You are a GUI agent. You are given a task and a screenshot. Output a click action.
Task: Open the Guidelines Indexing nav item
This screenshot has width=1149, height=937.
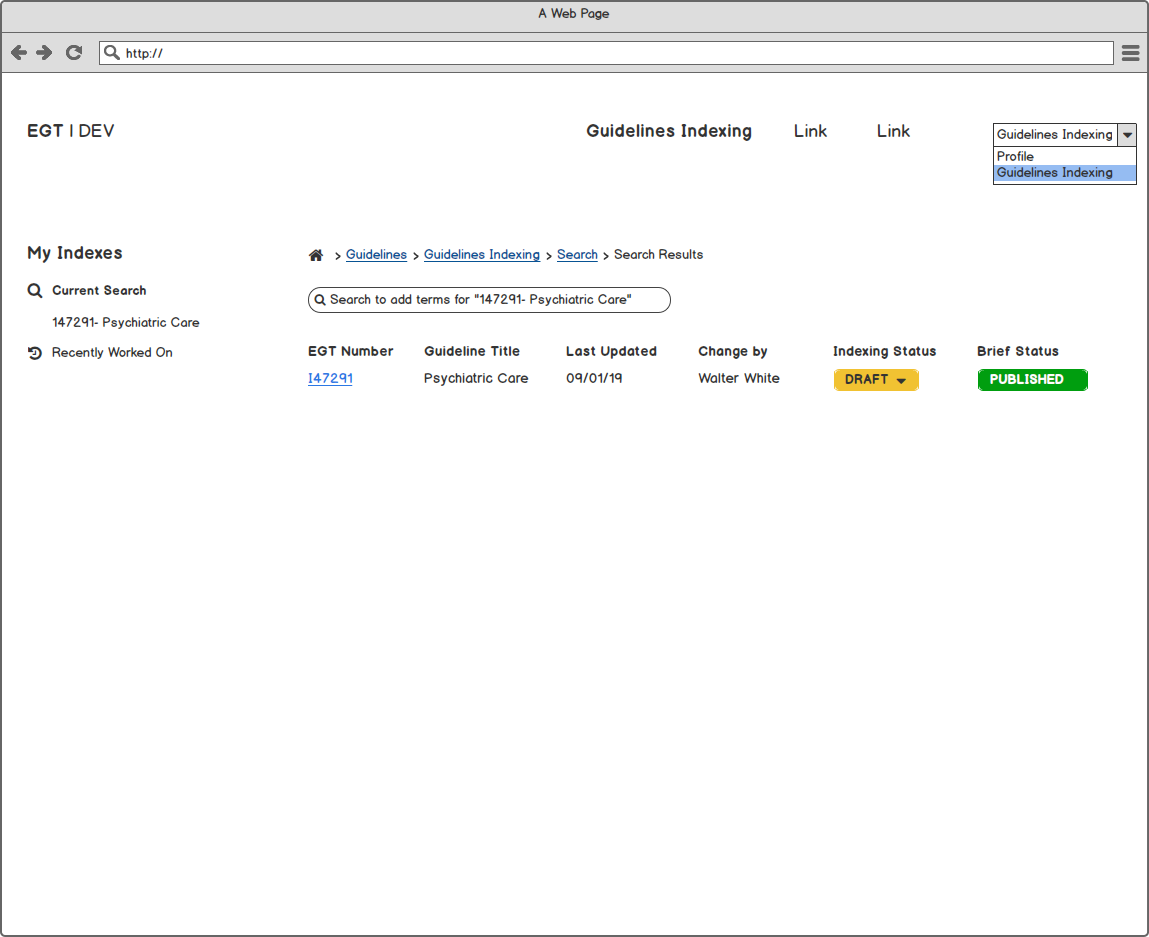(668, 131)
